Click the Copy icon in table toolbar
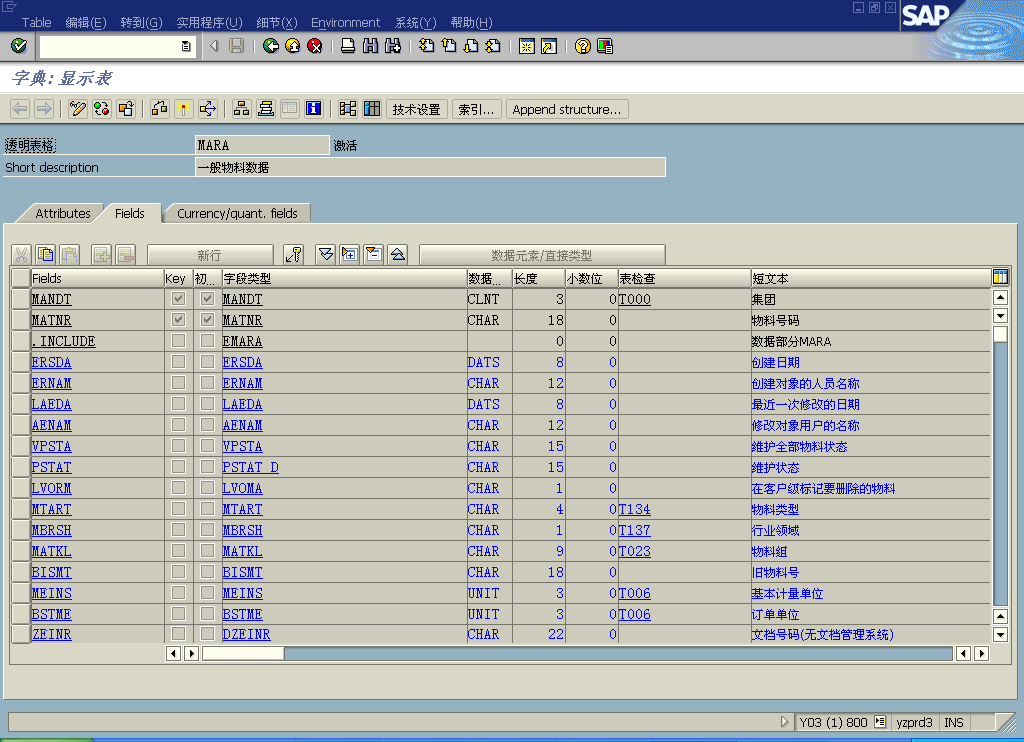The image size is (1024, 742). tap(46, 255)
